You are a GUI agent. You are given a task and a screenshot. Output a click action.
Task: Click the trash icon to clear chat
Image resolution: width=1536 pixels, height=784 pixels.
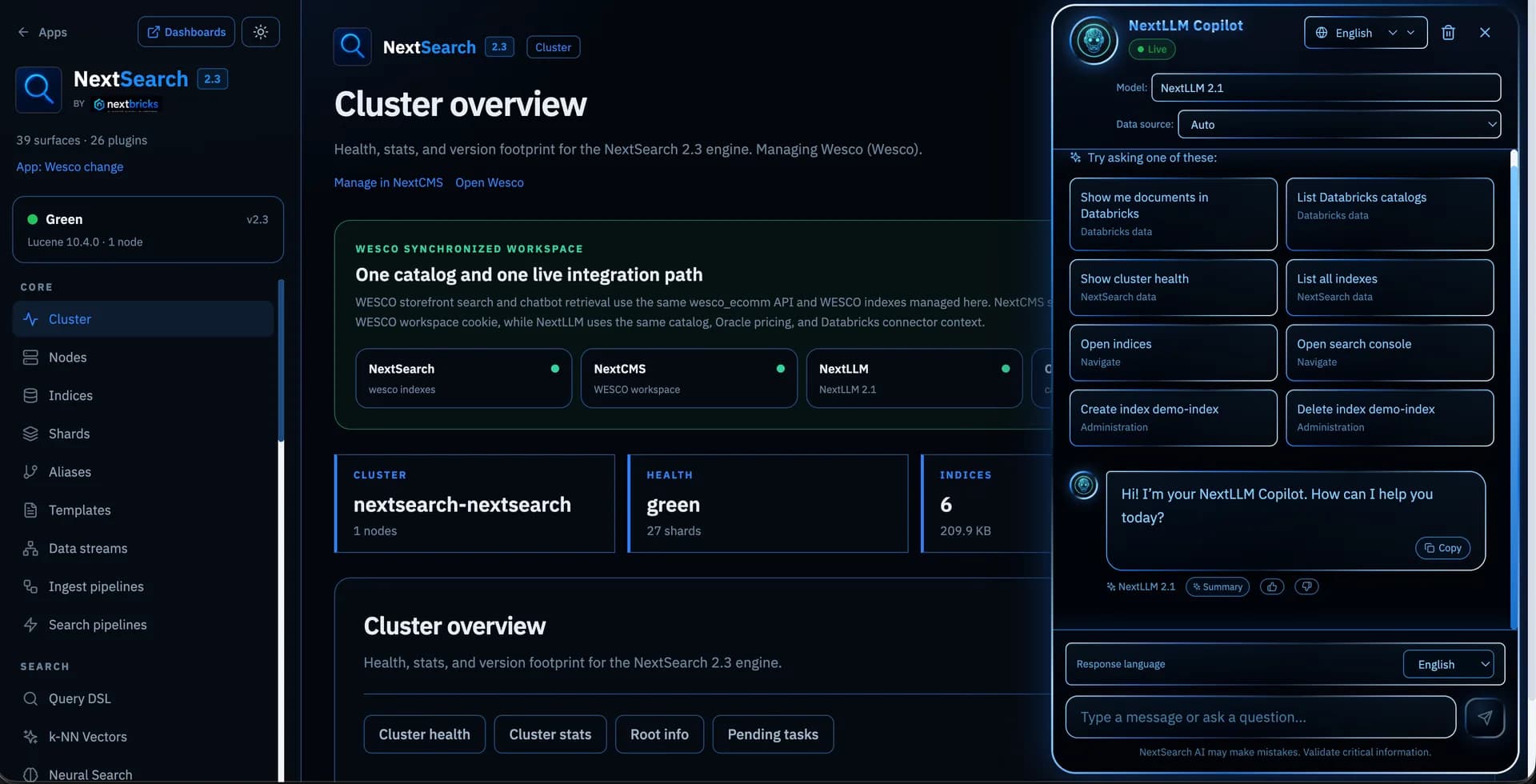1448,33
